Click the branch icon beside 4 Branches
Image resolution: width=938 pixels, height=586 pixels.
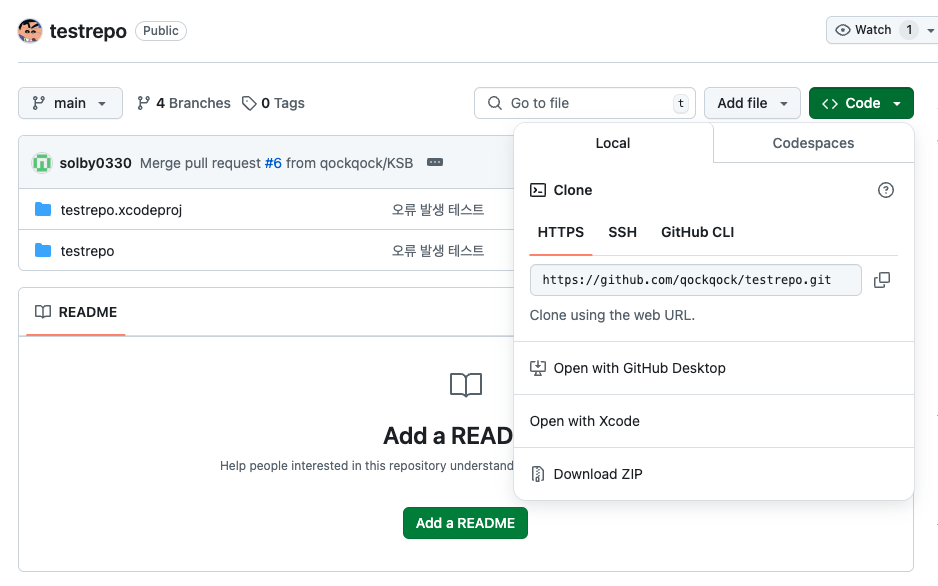[x=143, y=103]
